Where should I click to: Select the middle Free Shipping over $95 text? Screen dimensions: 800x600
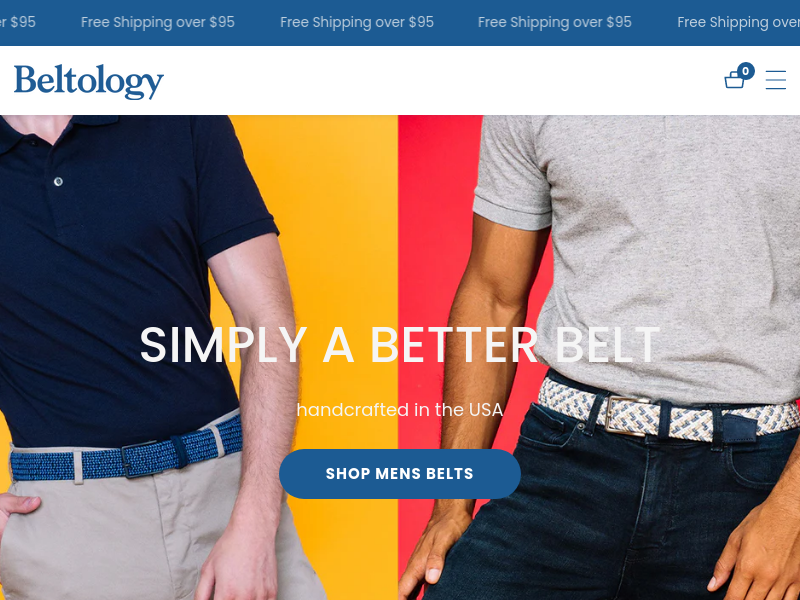point(357,22)
